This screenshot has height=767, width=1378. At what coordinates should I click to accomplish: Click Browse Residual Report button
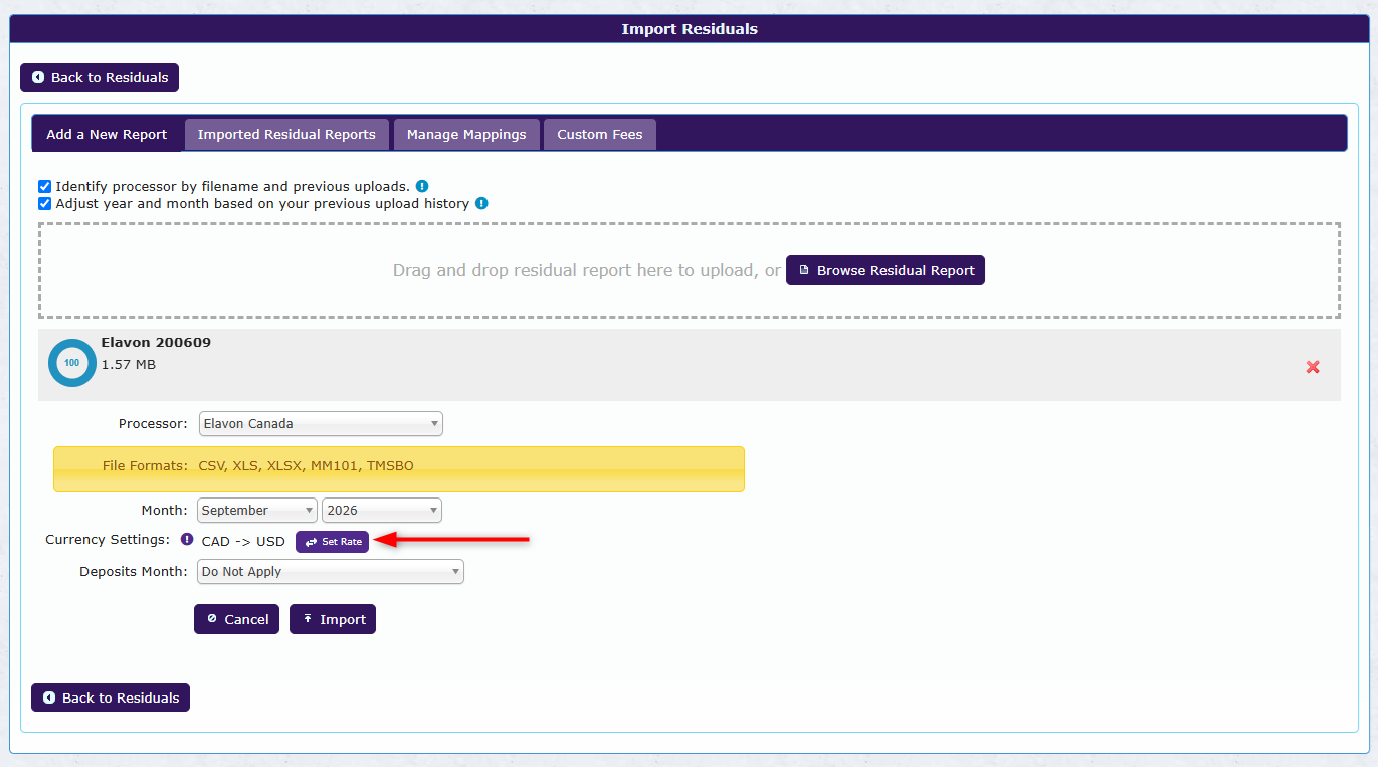(885, 270)
